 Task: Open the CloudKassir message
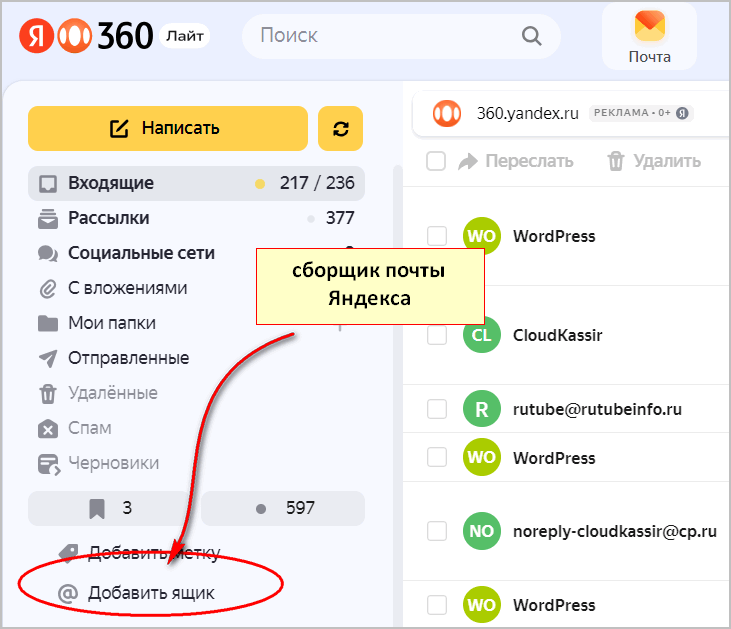566,335
